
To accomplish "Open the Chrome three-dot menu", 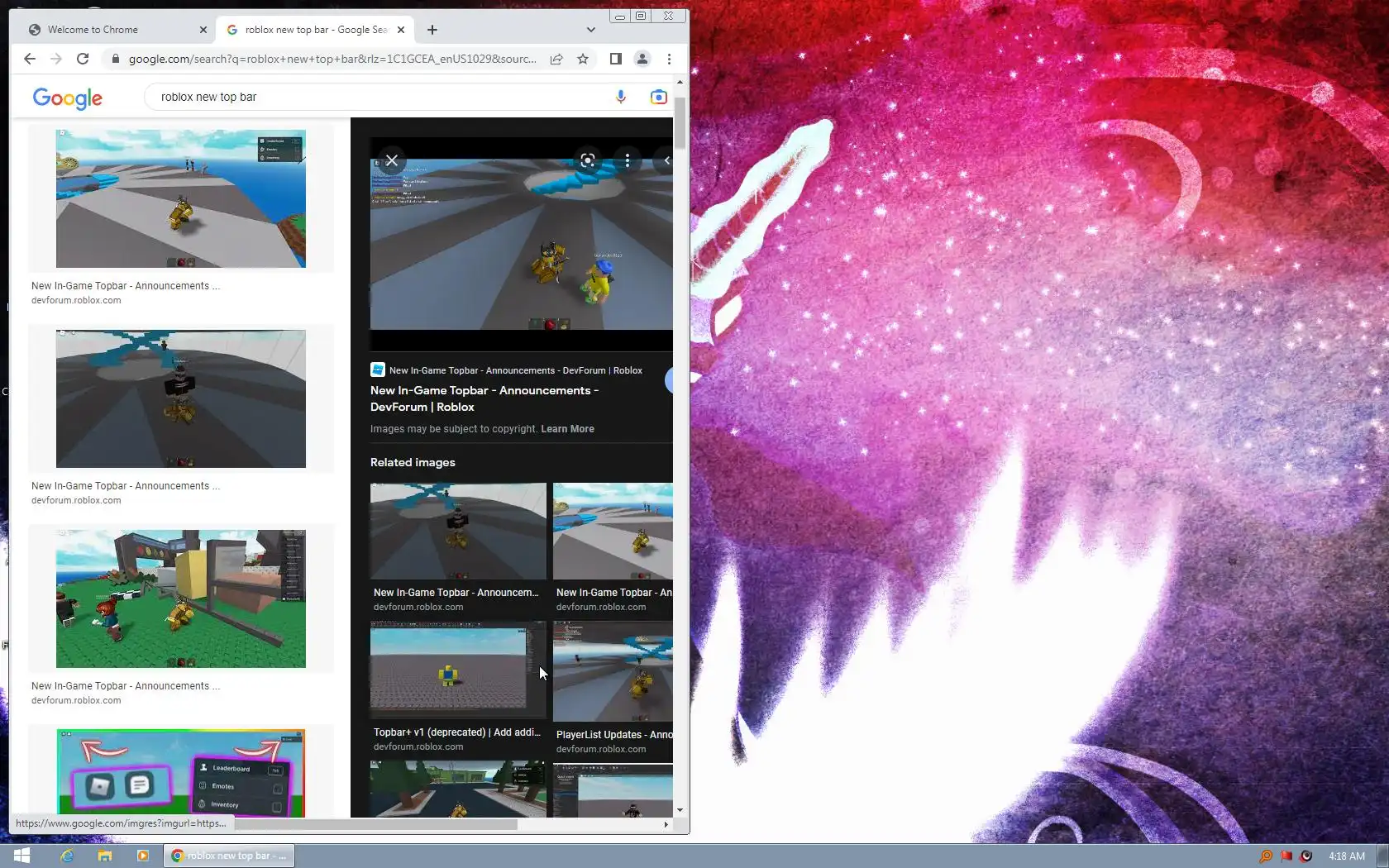I will coord(669,59).
